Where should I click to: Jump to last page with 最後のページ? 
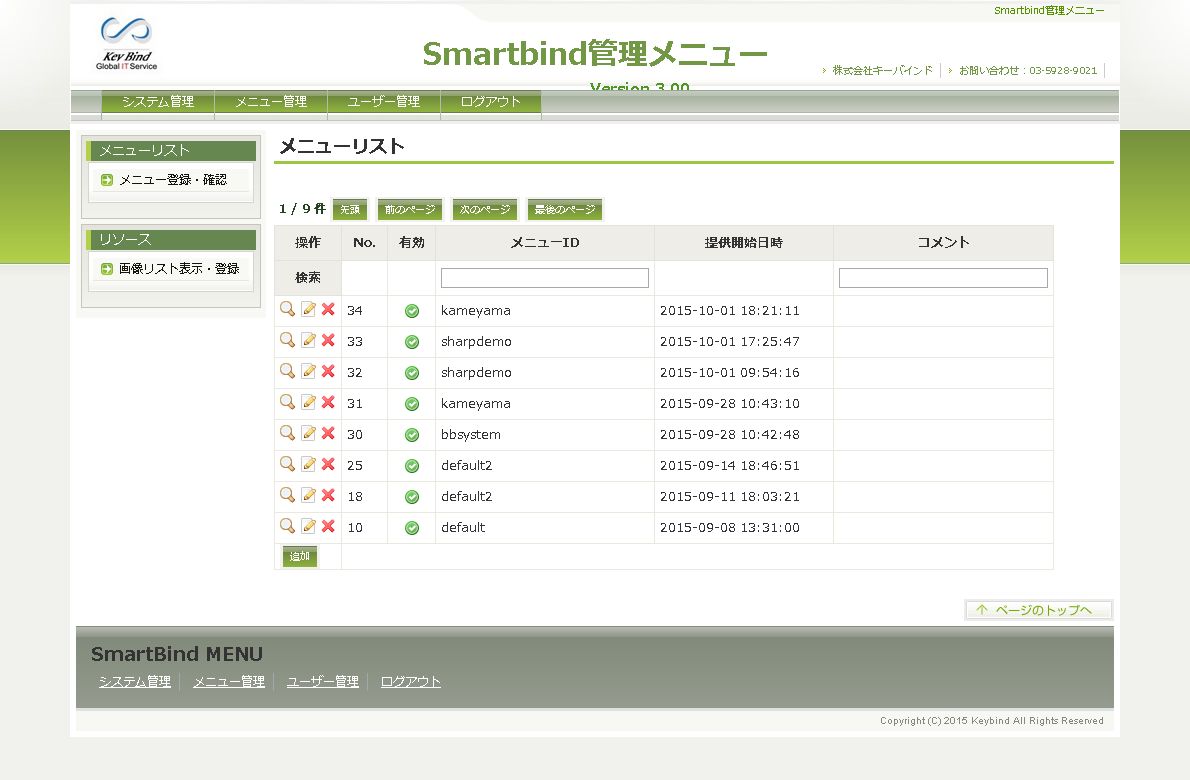[565, 209]
